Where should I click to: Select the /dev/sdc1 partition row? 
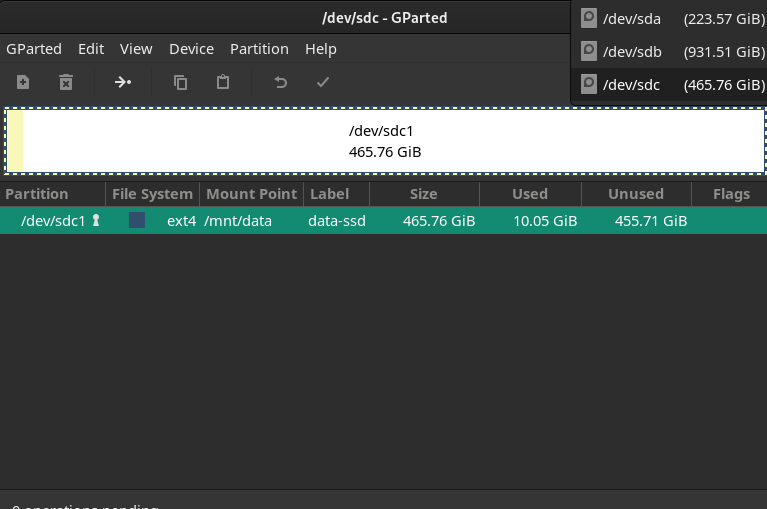pyautogui.click(x=384, y=221)
